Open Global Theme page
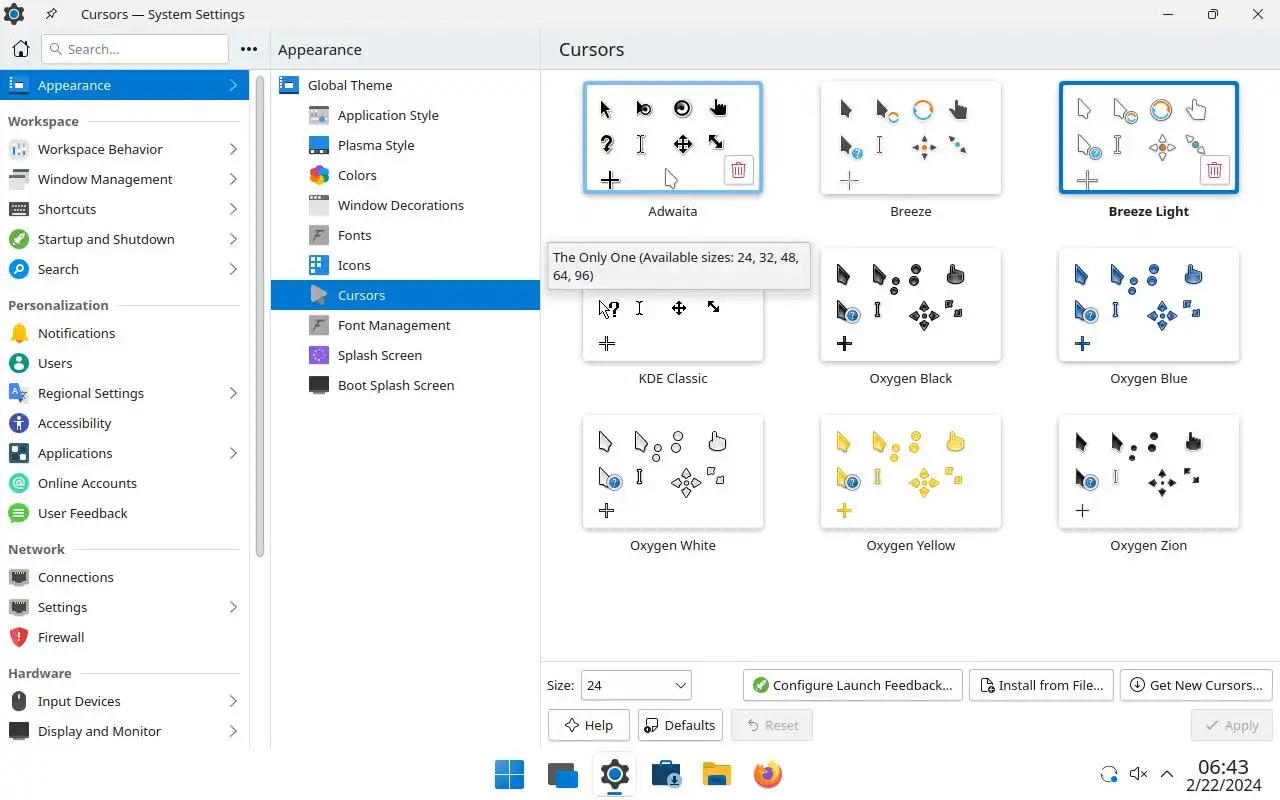 pos(405,85)
